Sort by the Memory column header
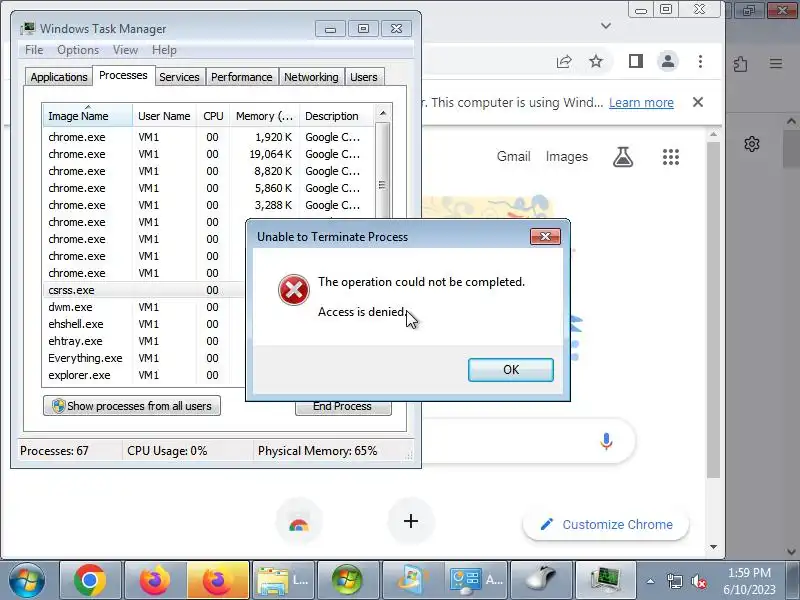This screenshot has width=800, height=600. (264, 116)
